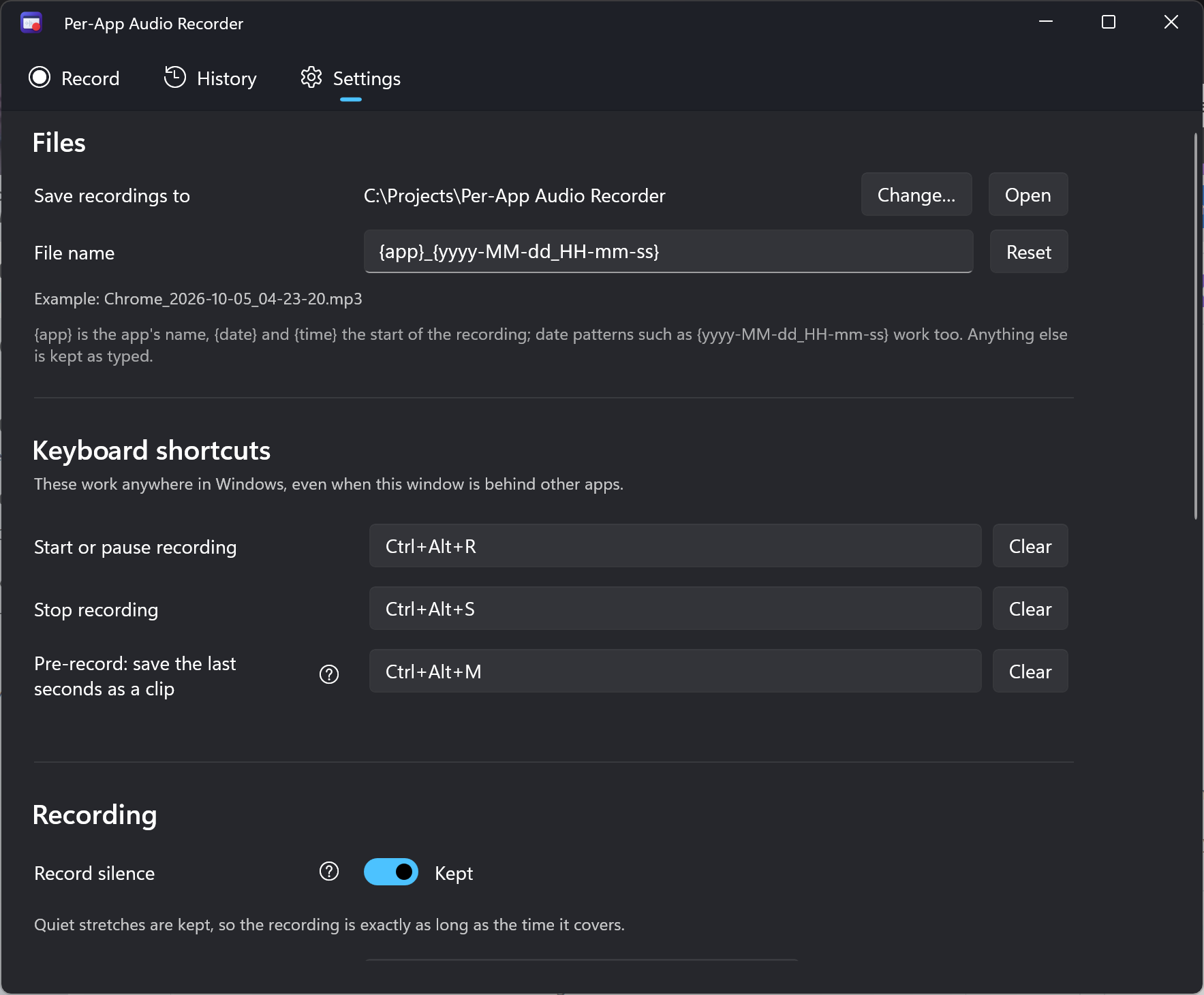
Task: Click the settings page vertical scrollbar
Action: point(1196,327)
